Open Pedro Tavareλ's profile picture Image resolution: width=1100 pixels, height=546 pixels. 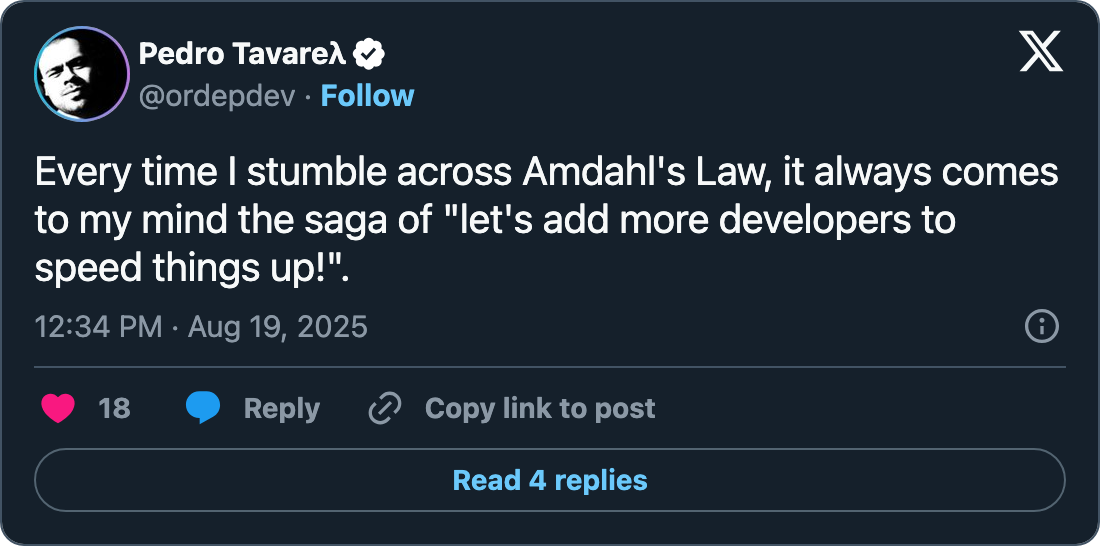[x=82, y=74]
